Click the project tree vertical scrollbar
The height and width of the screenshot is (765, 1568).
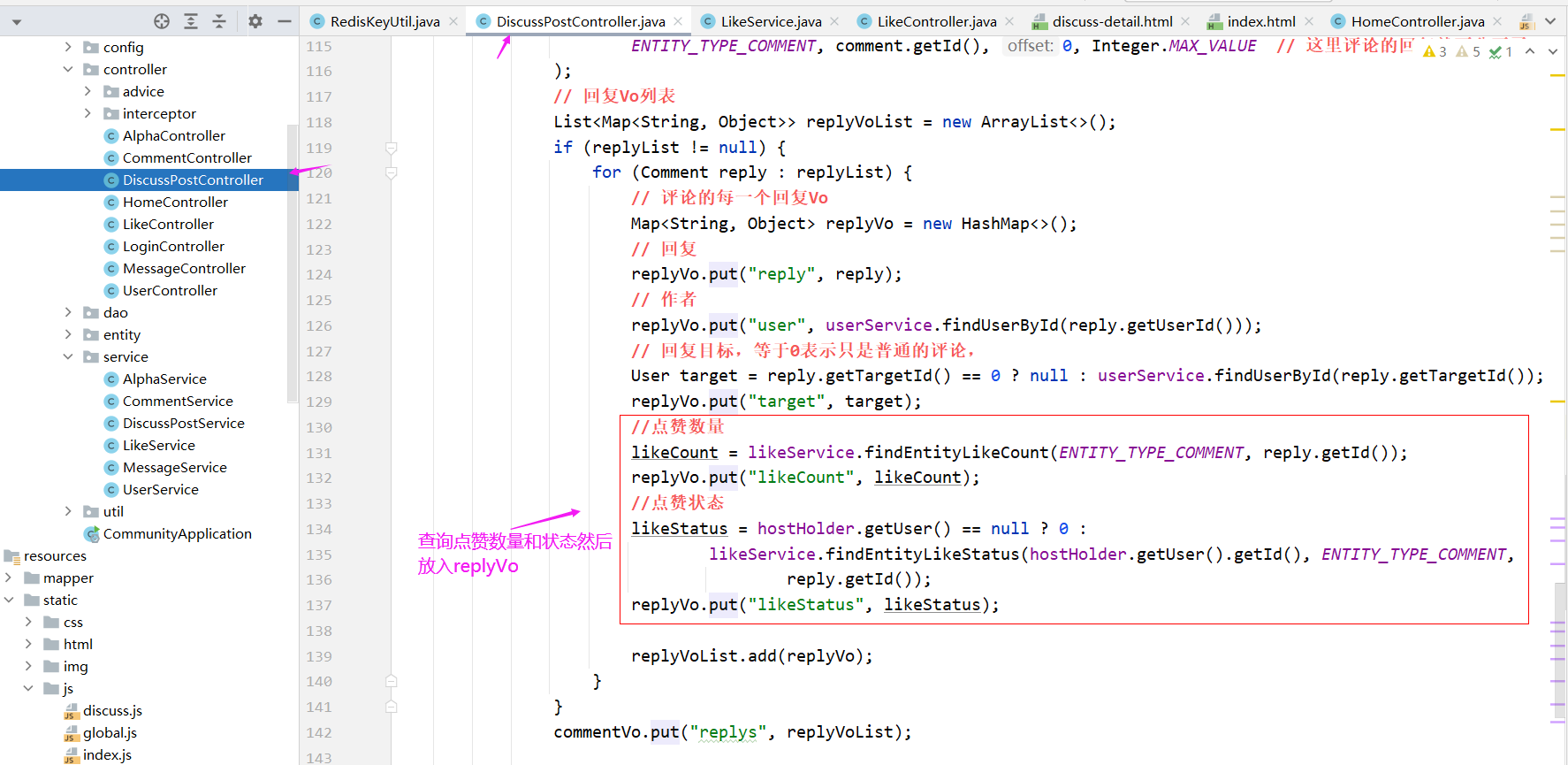click(293, 264)
